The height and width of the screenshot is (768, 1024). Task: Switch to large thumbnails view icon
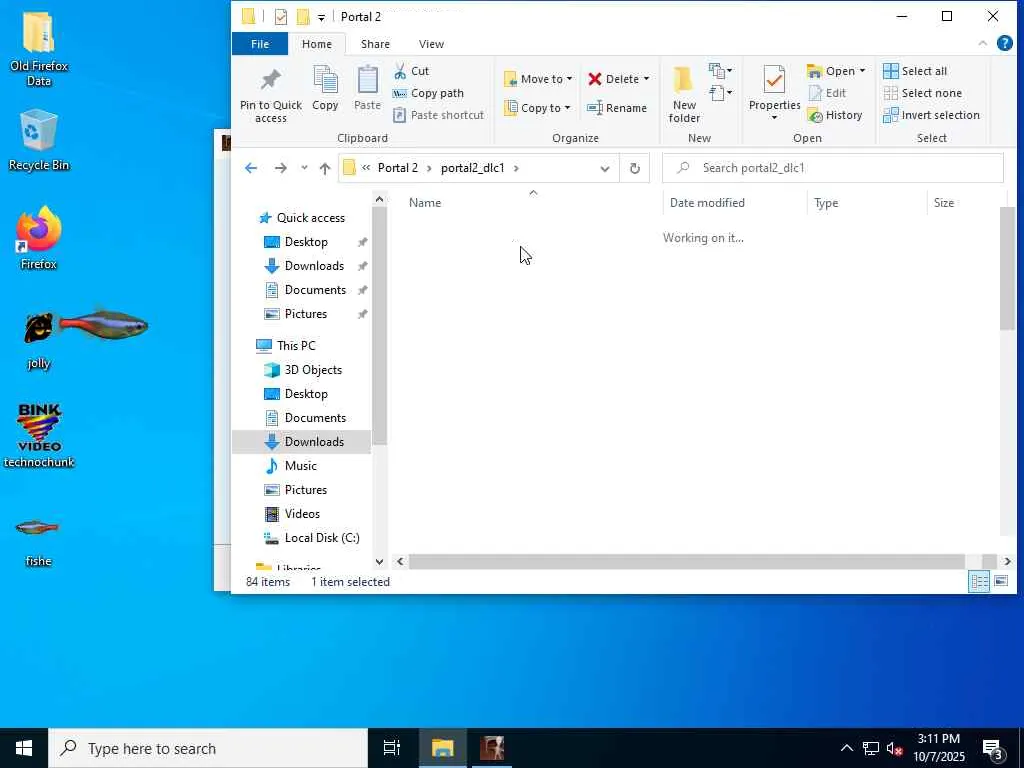click(x=1000, y=581)
